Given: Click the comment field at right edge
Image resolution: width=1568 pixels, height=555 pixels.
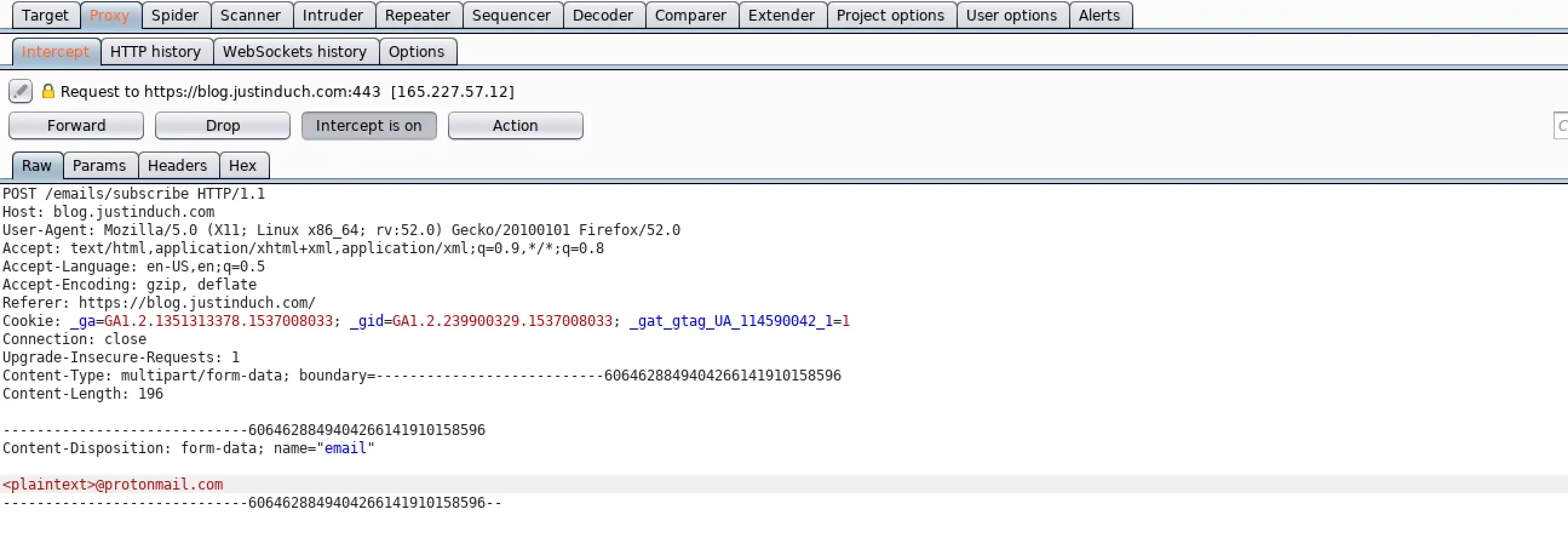Looking at the screenshot, I should [x=1561, y=125].
